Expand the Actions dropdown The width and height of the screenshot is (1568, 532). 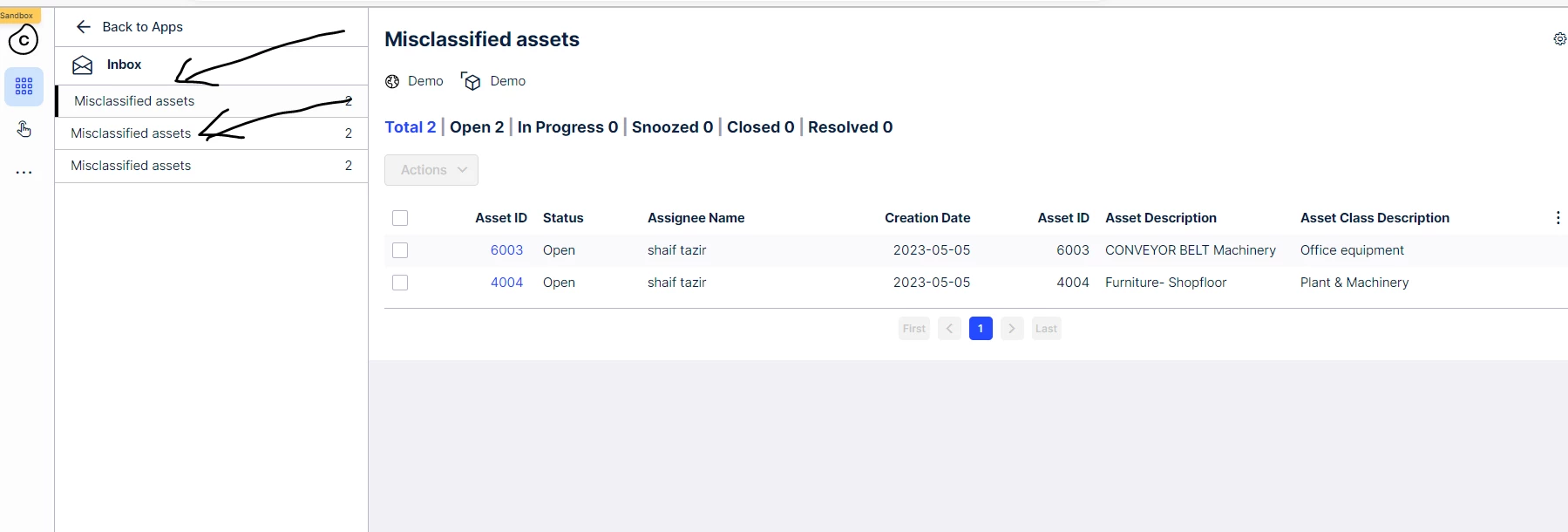click(x=431, y=170)
